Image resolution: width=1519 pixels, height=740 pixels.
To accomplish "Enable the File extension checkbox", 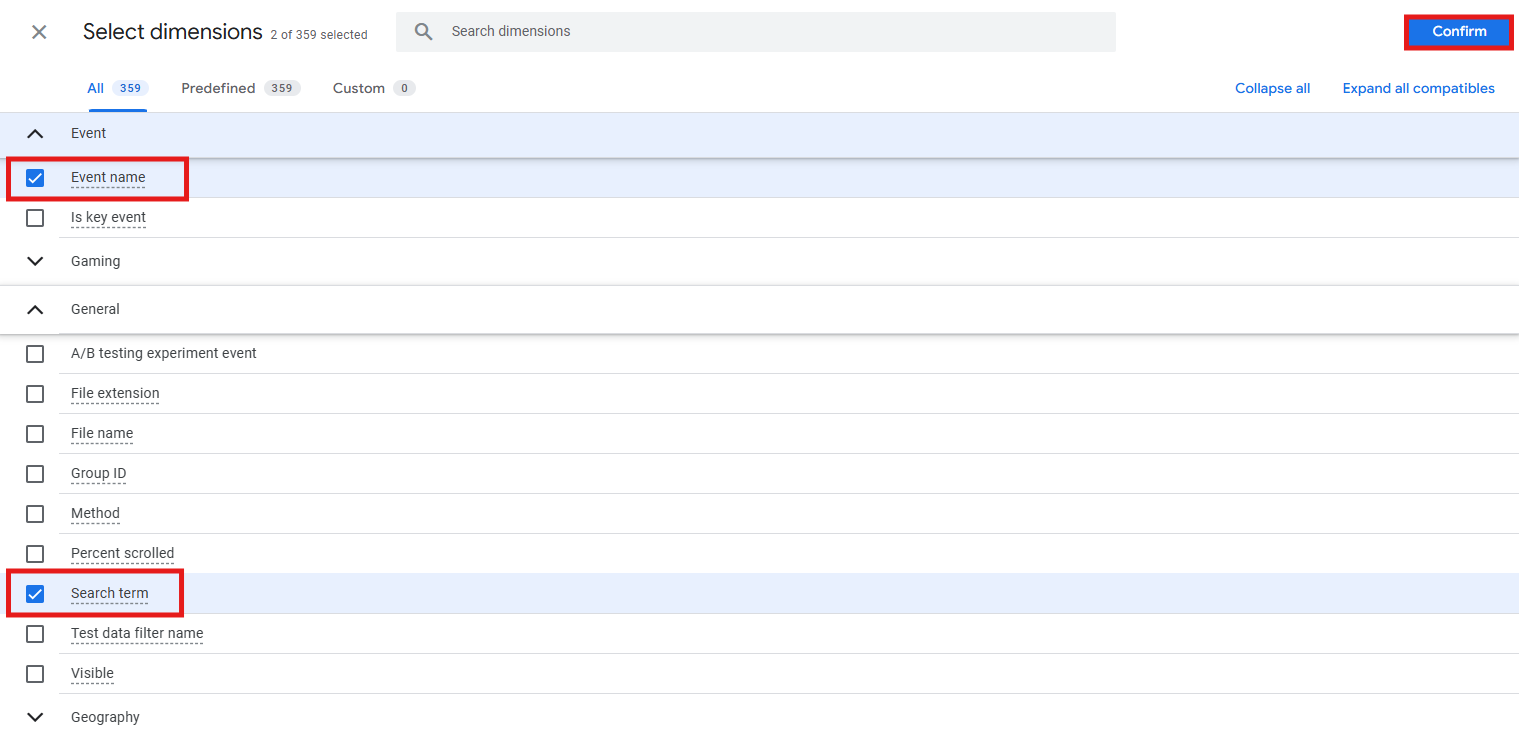I will point(35,394).
